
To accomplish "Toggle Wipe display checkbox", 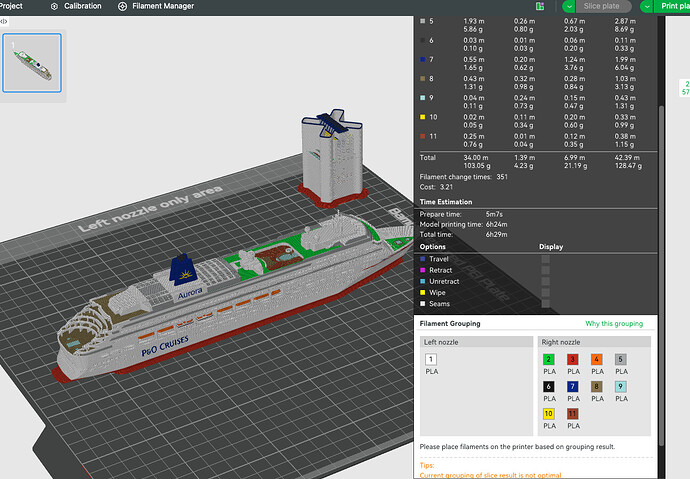I will [546, 293].
